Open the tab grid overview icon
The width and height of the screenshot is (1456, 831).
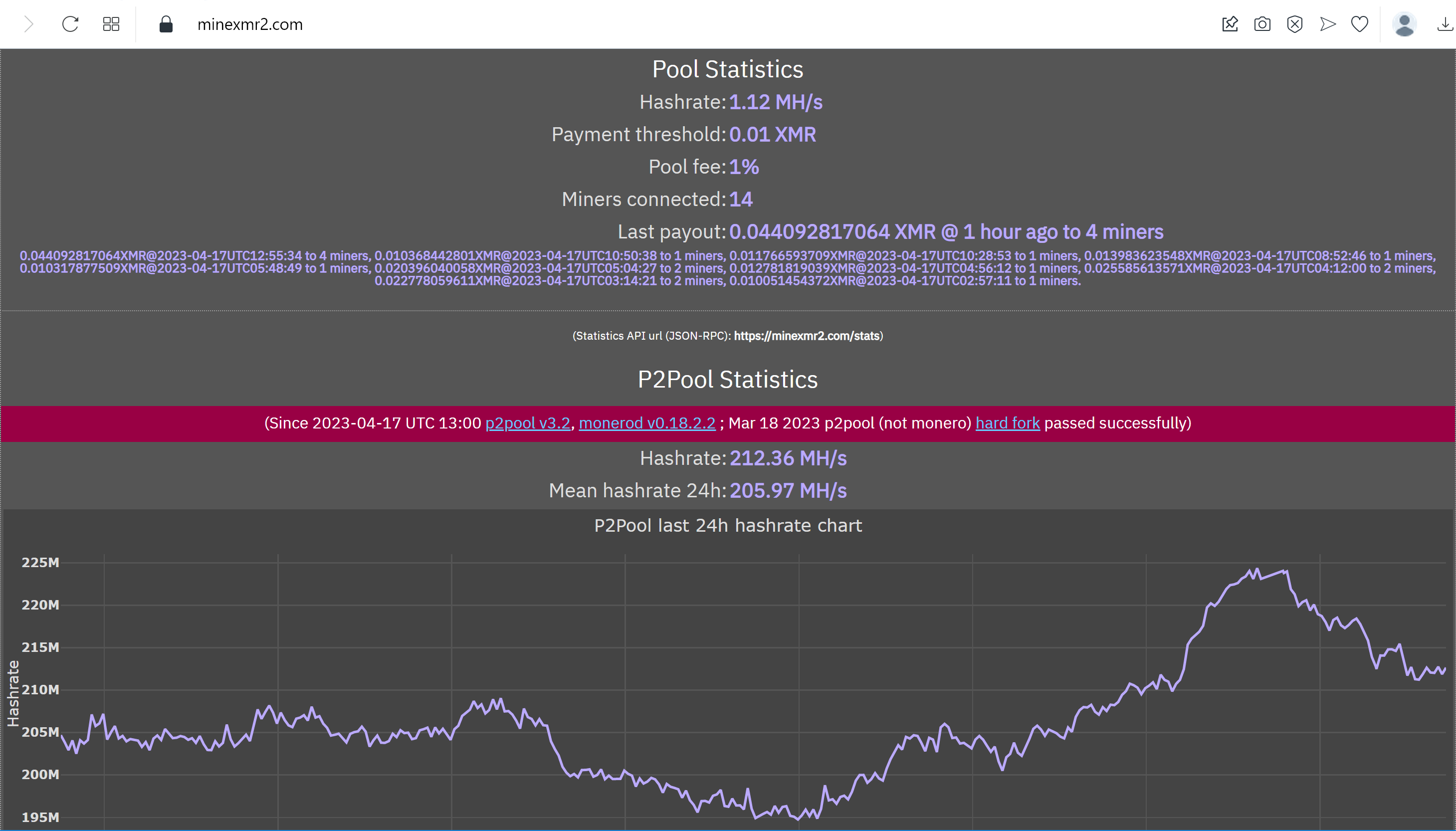click(111, 24)
